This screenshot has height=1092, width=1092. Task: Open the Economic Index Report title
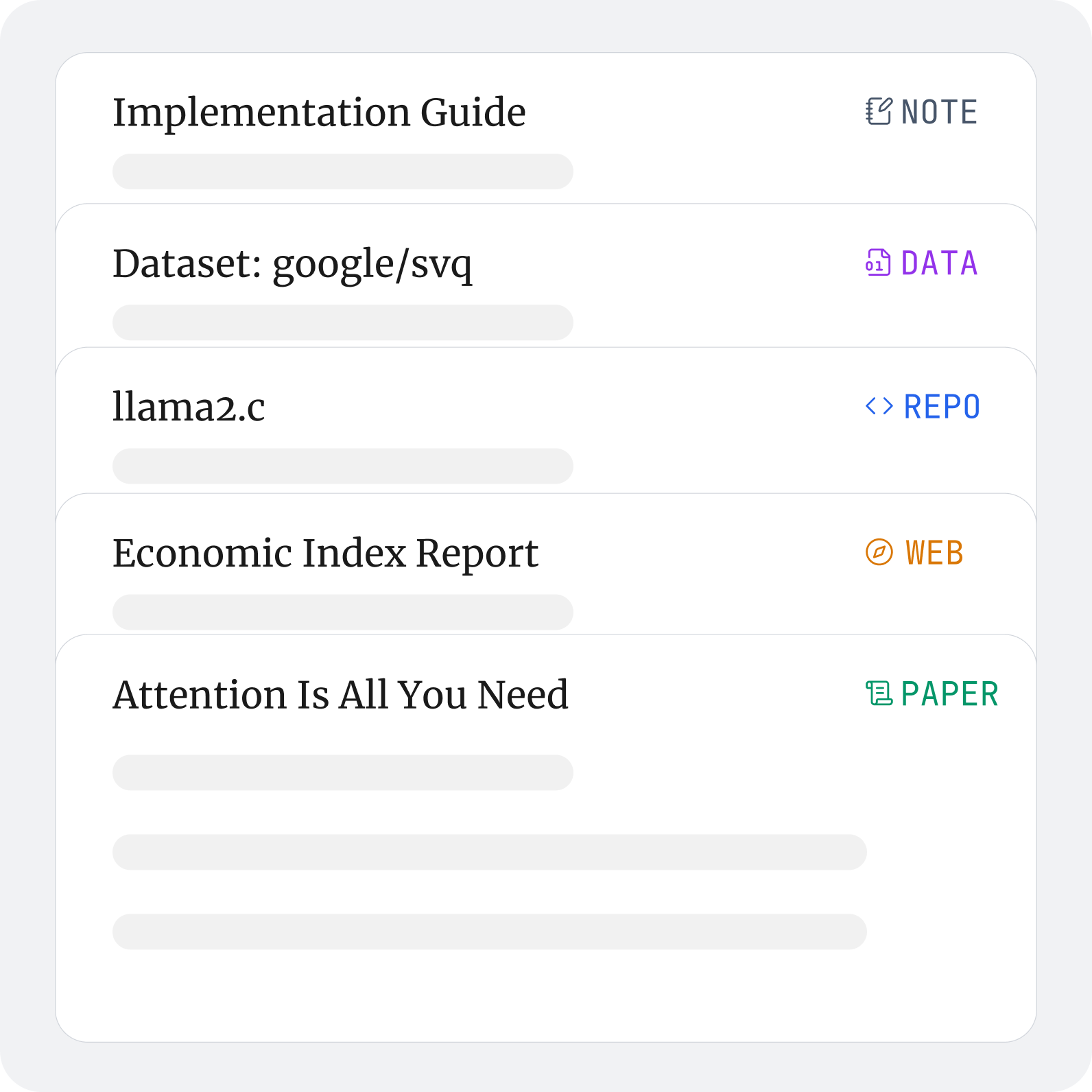click(325, 554)
